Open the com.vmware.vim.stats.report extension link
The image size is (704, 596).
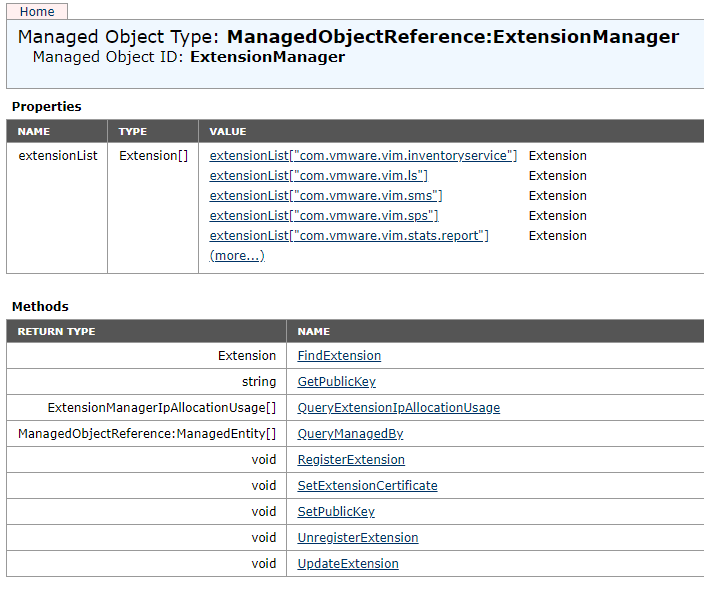pos(349,236)
